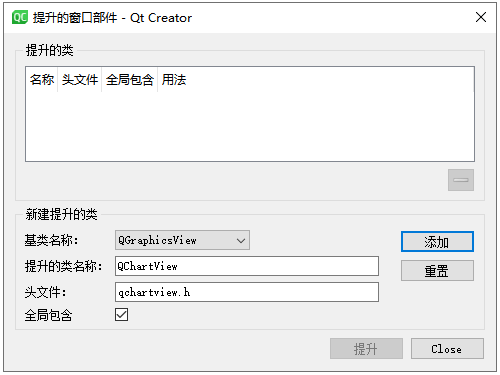Click the 全局包含 label beside the checkbox
500x375 pixels.
coord(48,315)
